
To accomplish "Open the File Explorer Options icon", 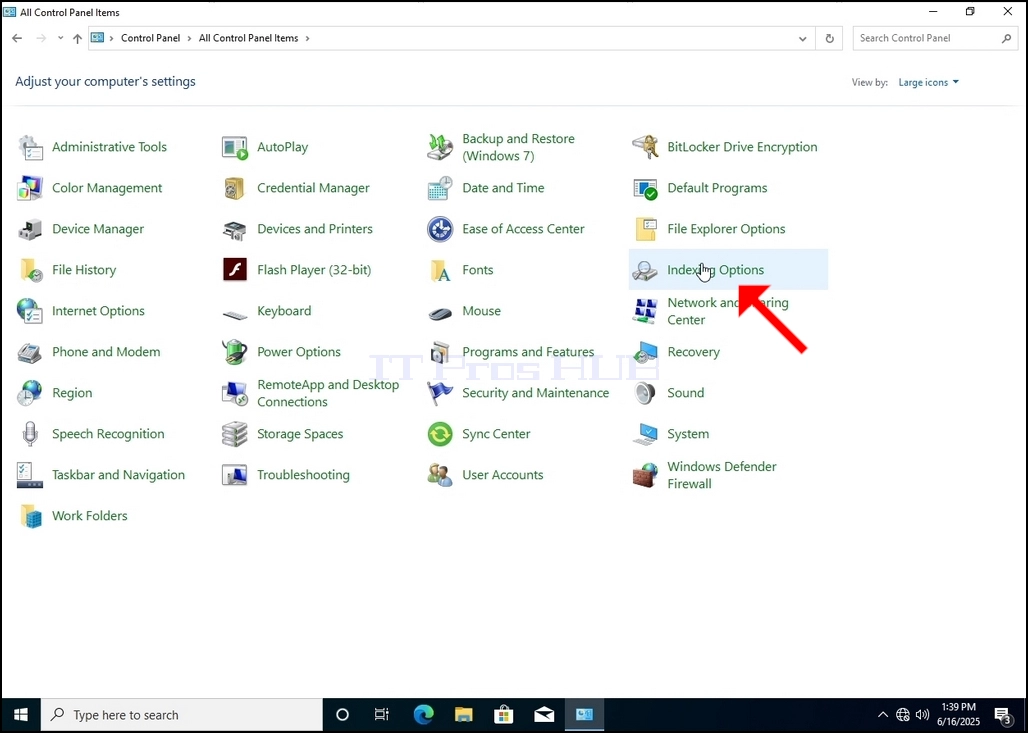I will [645, 229].
